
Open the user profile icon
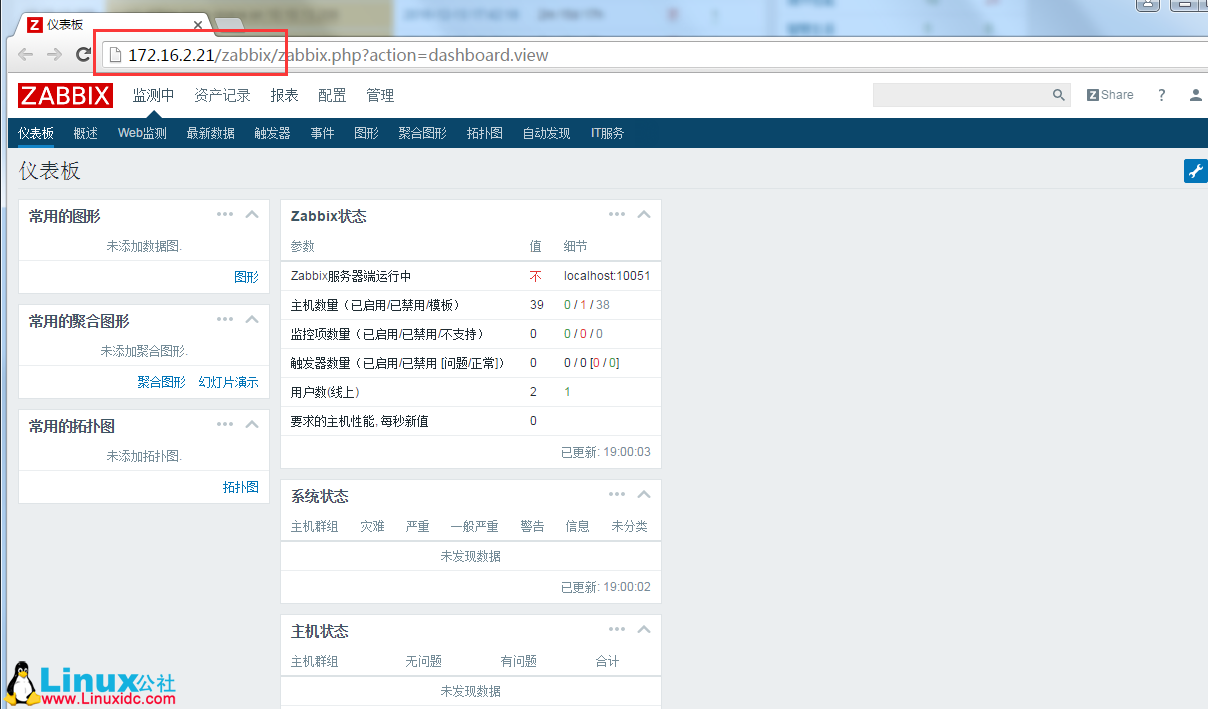click(1195, 94)
